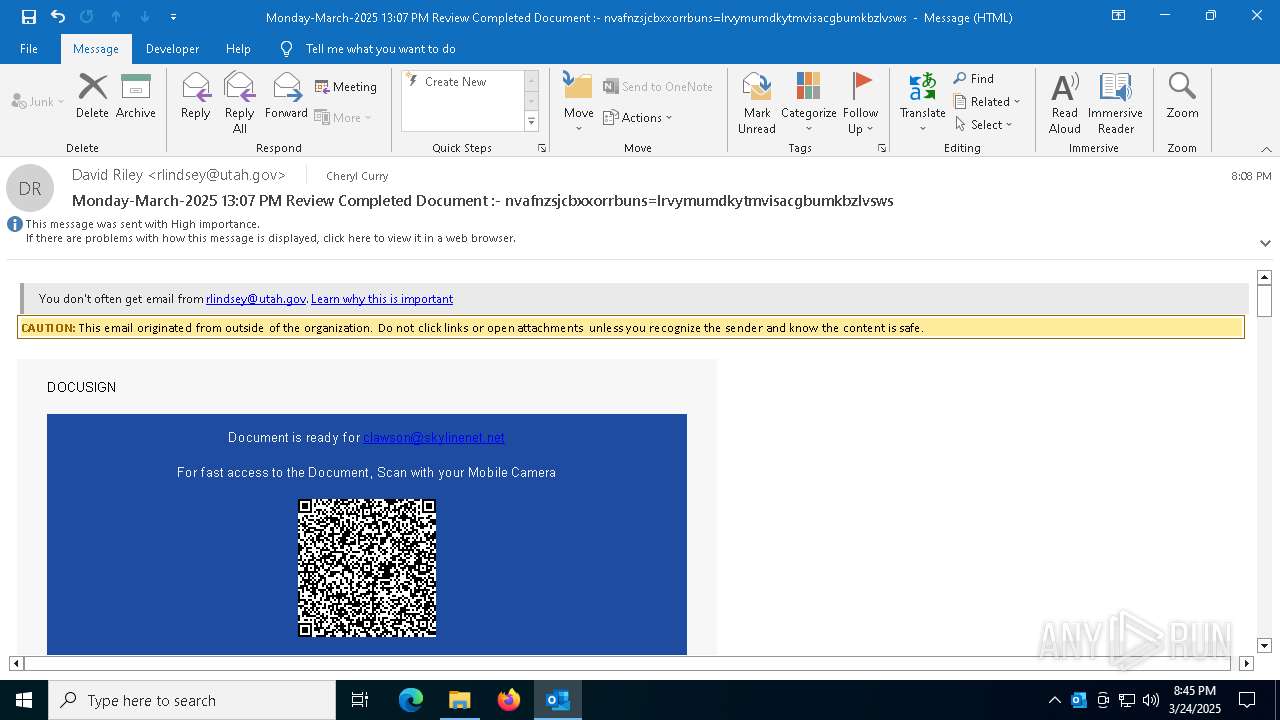Click Send to OneNote
Image resolution: width=1280 pixels, height=720 pixels.
click(x=658, y=87)
